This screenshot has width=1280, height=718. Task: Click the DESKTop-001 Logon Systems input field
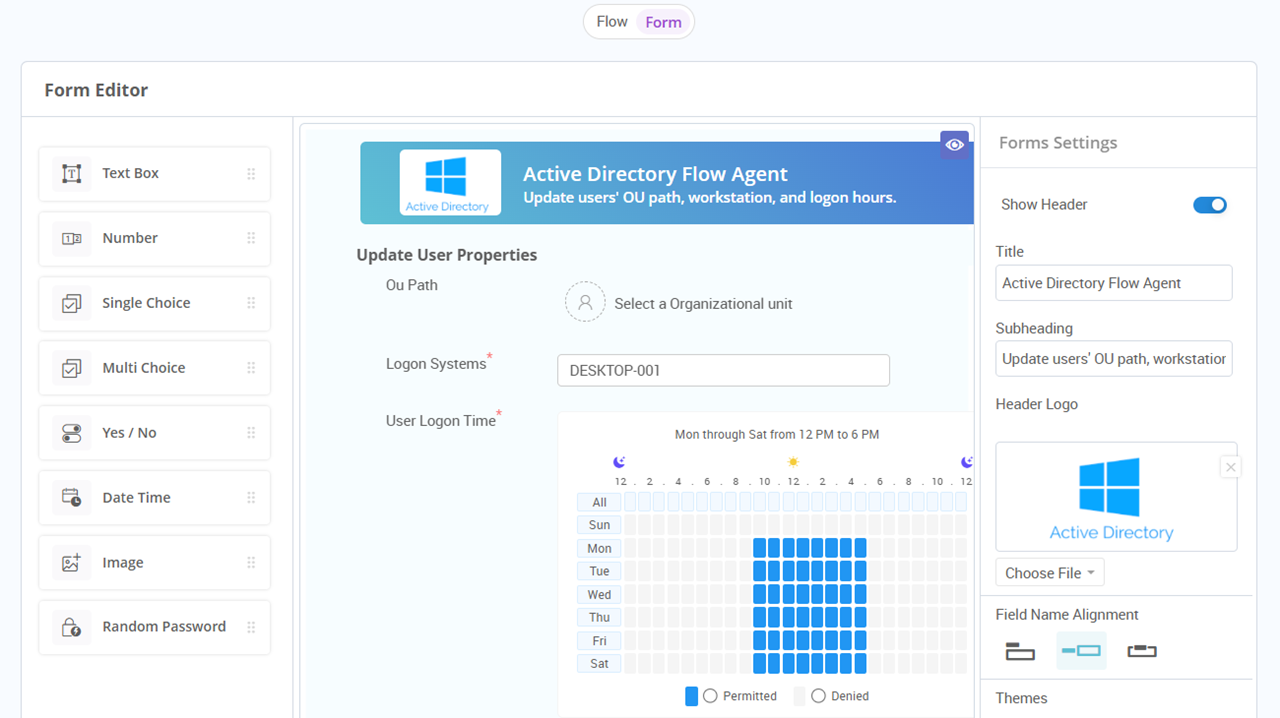pyautogui.click(x=723, y=370)
